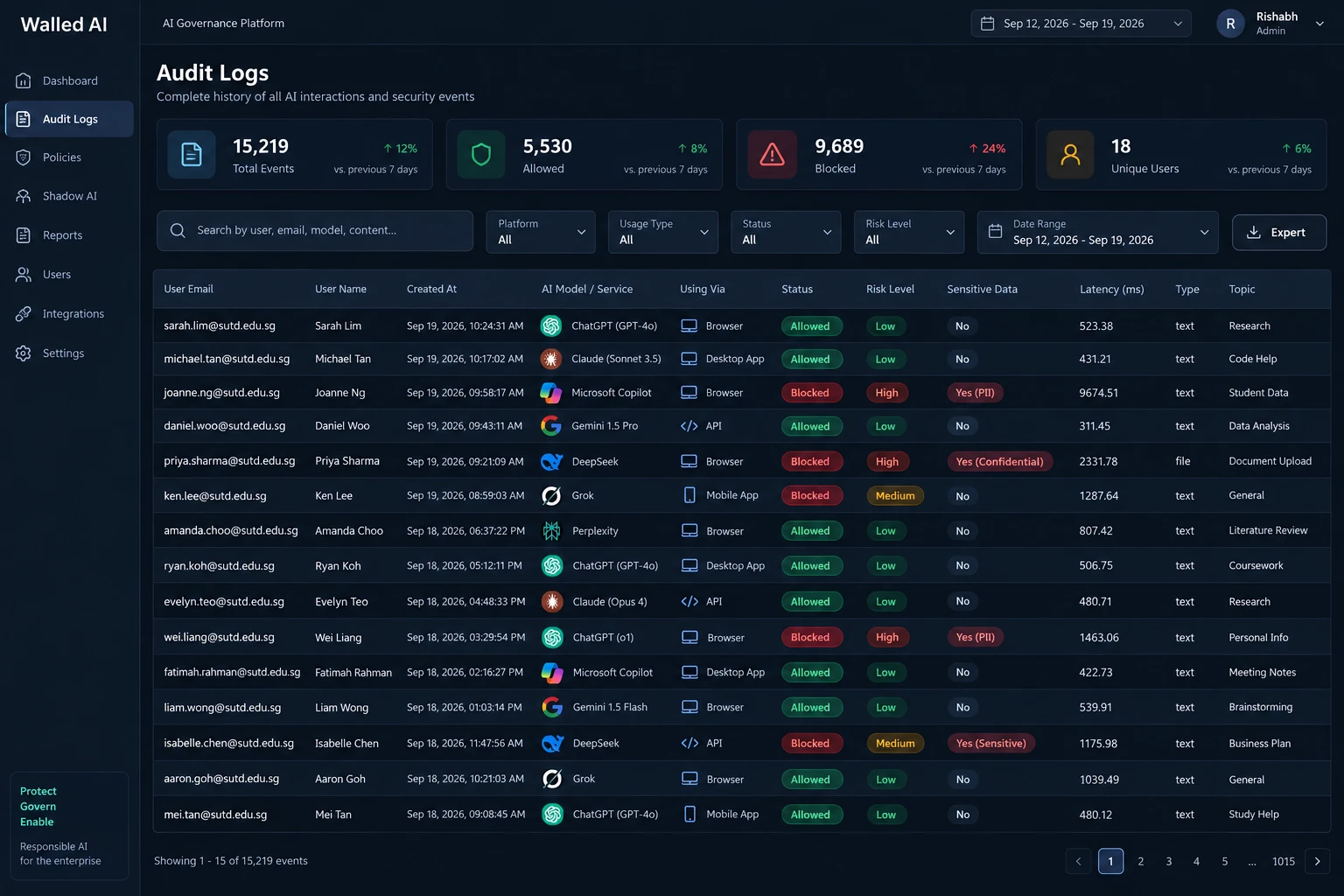Click the search events input field
This screenshot has width=1344, height=896.
click(315, 231)
